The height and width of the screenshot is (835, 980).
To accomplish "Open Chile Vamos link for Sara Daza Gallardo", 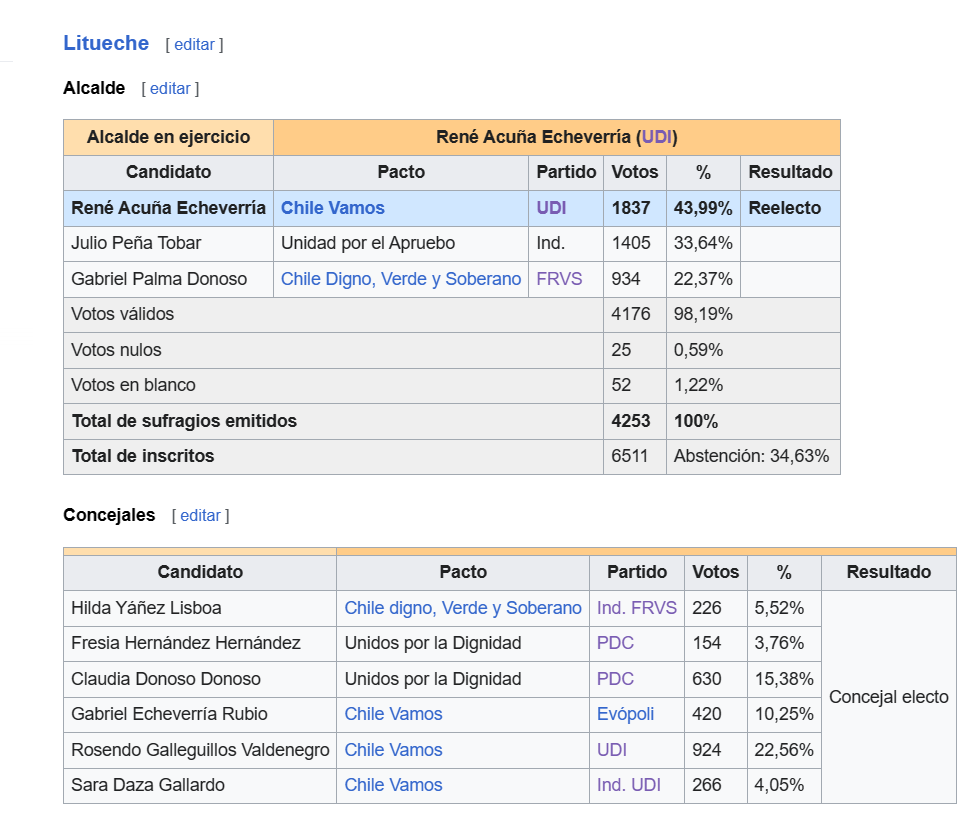I will pyautogui.click(x=394, y=785).
